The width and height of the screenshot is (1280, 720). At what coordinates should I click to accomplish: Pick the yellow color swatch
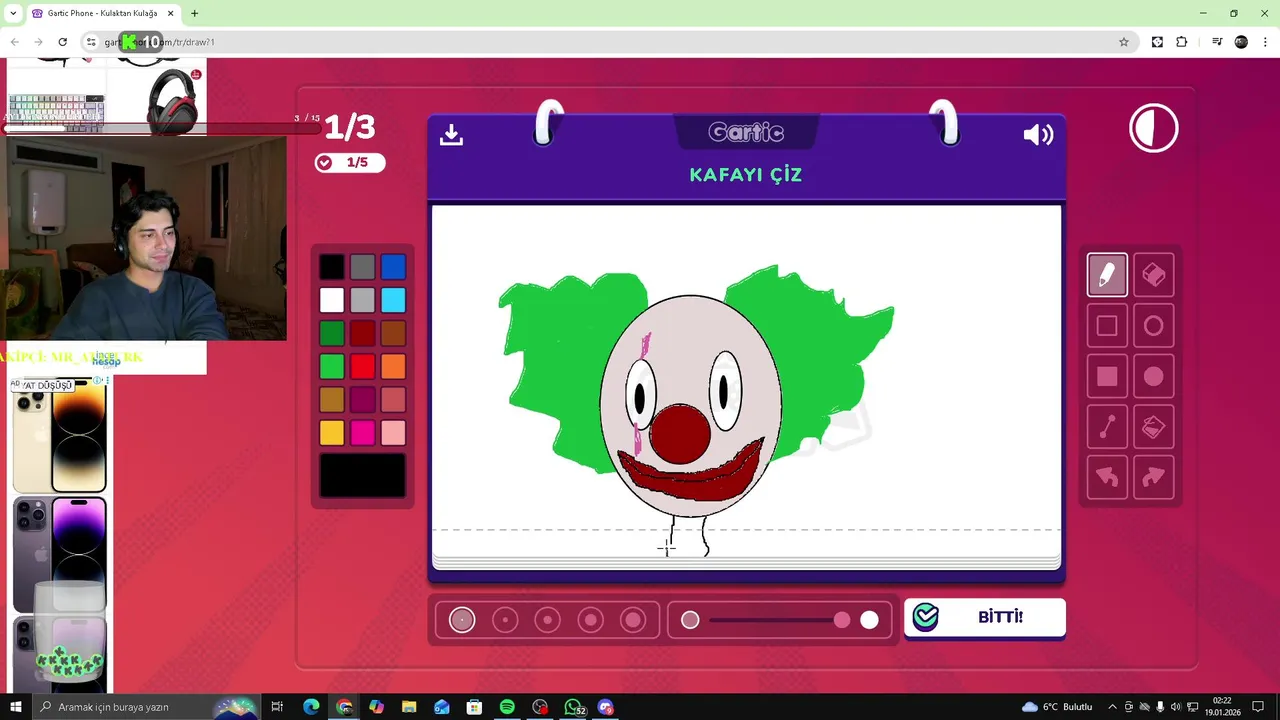click(x=332, y=432)
